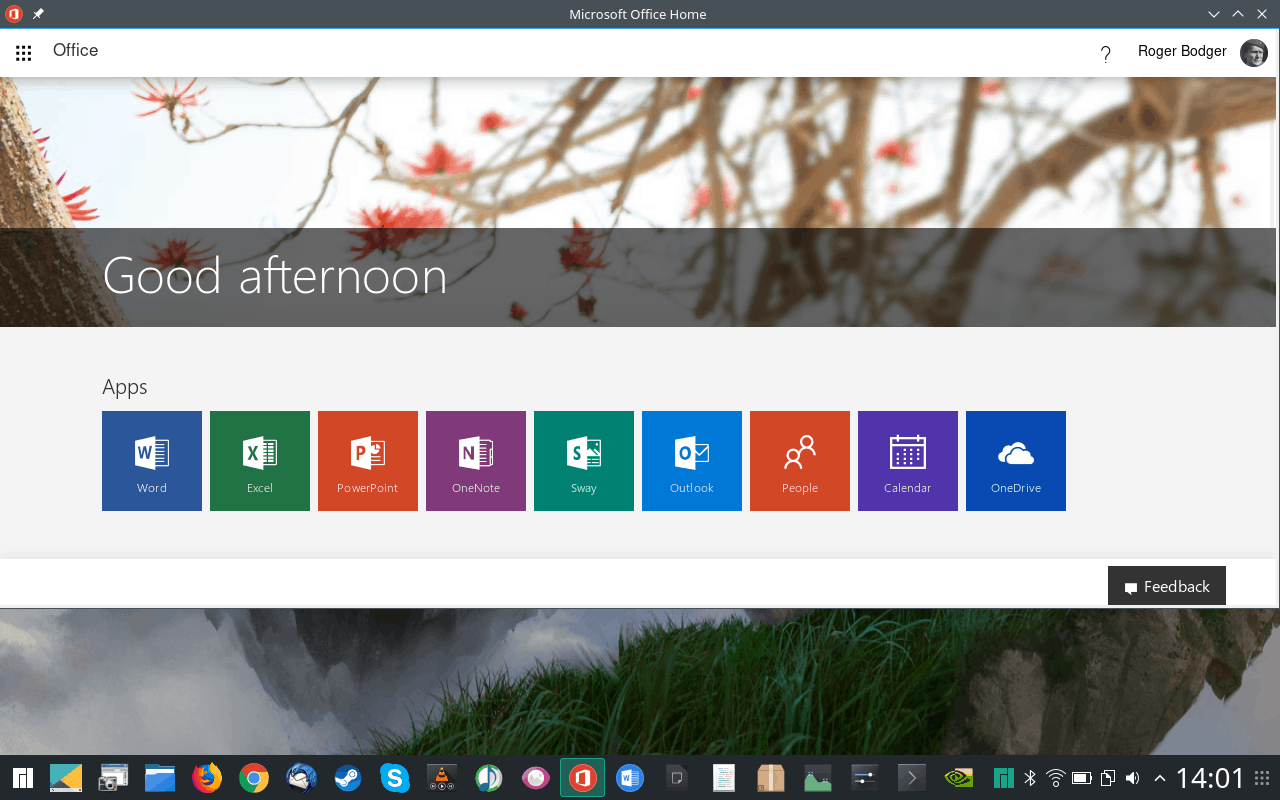This screenshot has width=1280, height=800.
Task: Open the screenshot camera tool in the taskbar
Action: tap(113, 778)
